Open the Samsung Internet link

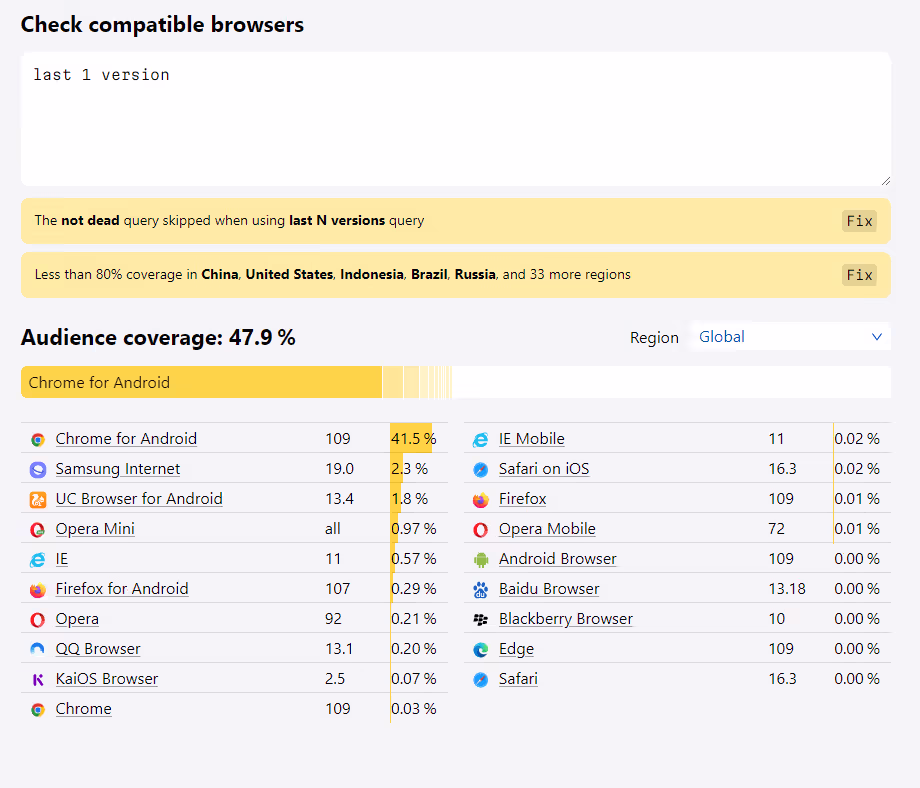coord(117,469)
